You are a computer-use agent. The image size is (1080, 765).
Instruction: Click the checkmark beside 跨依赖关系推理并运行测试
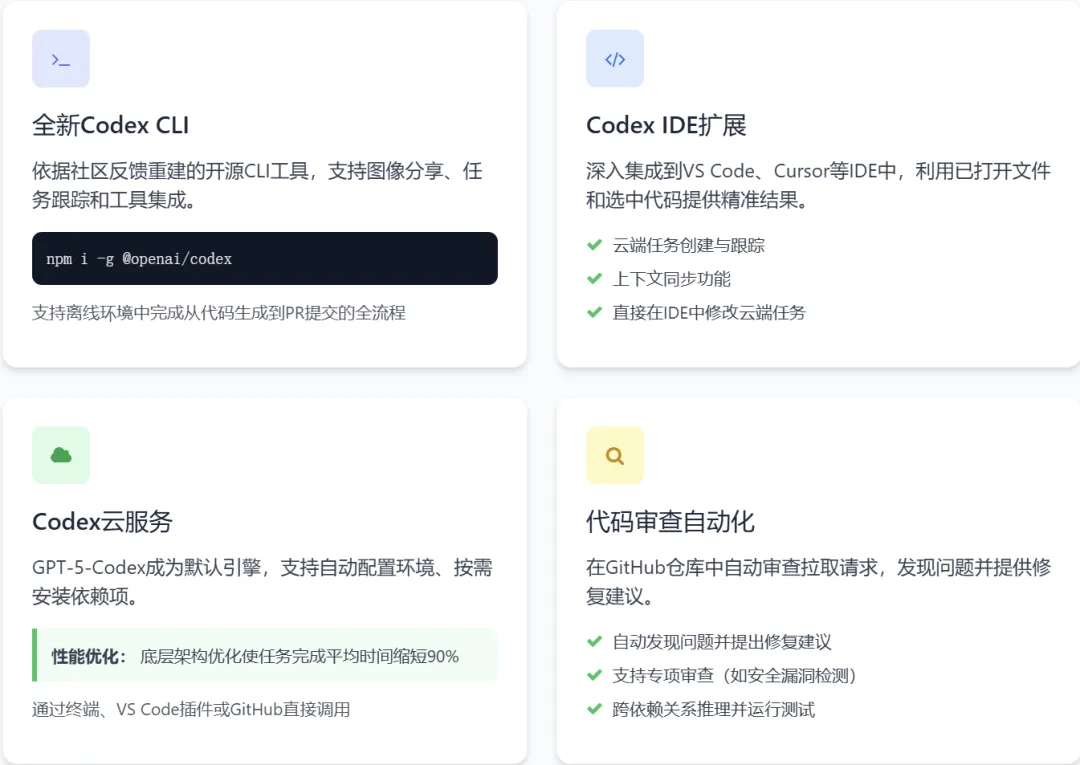(x=594, y=709)
